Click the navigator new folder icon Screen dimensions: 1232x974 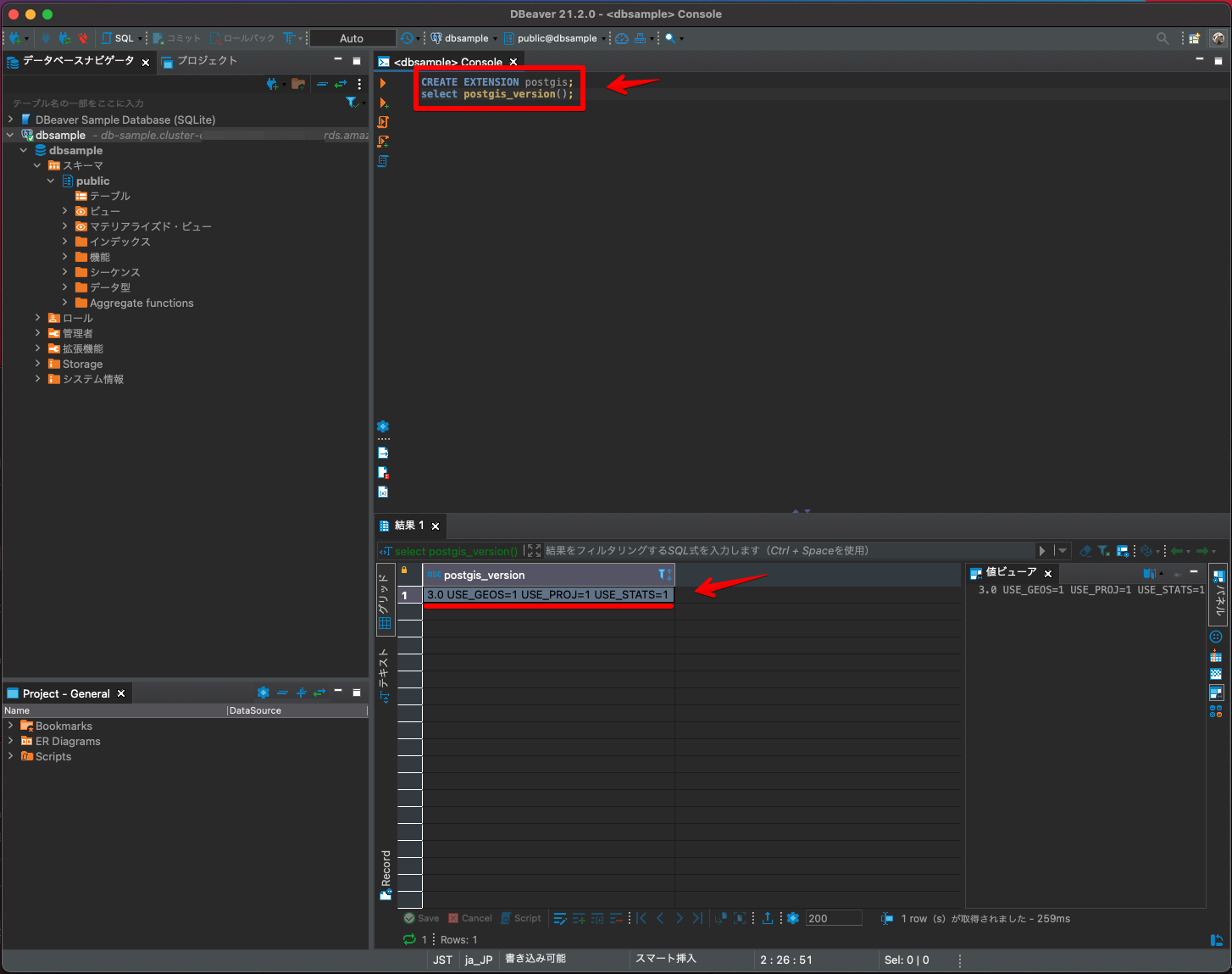pos(297,84)
